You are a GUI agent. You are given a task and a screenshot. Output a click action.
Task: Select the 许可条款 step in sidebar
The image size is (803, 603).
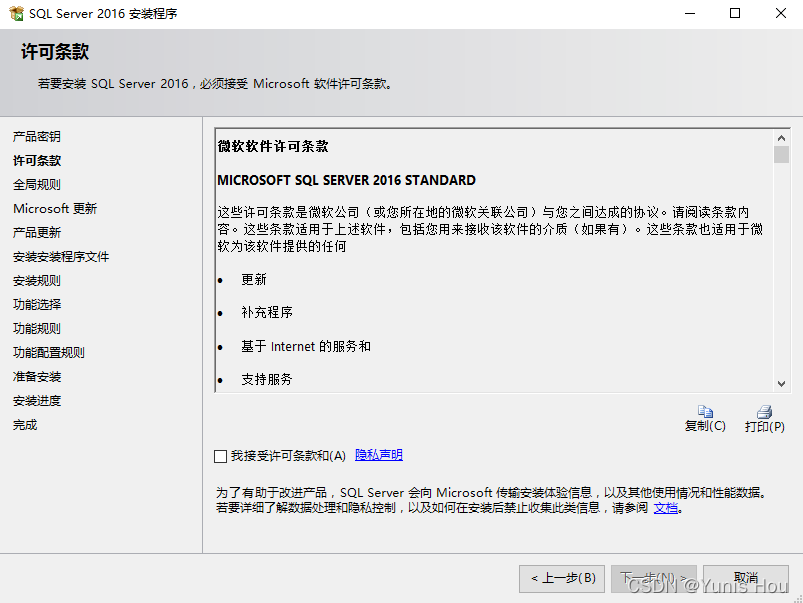click(37, 160)
